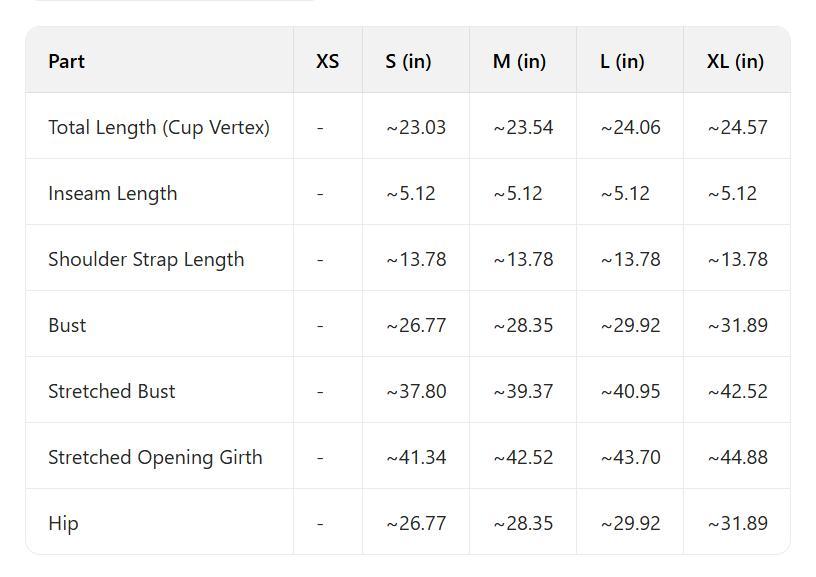Select the "Inseam Length" row label
Image resolution: width=816 pixels, height=577 pixels.
[x=112, y=193]
